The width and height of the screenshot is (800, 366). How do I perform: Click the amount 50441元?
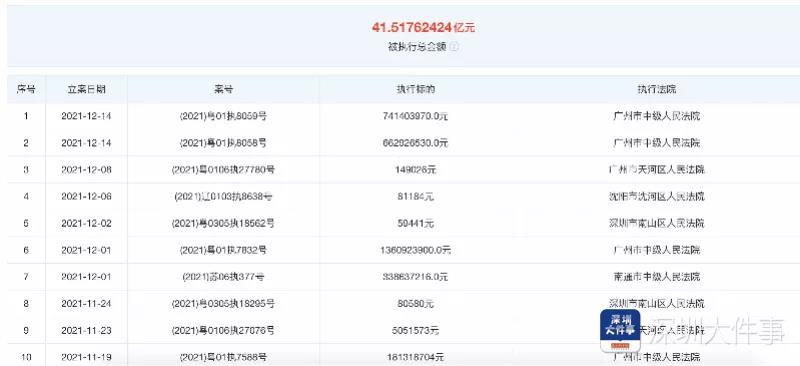tap(415, 223)
